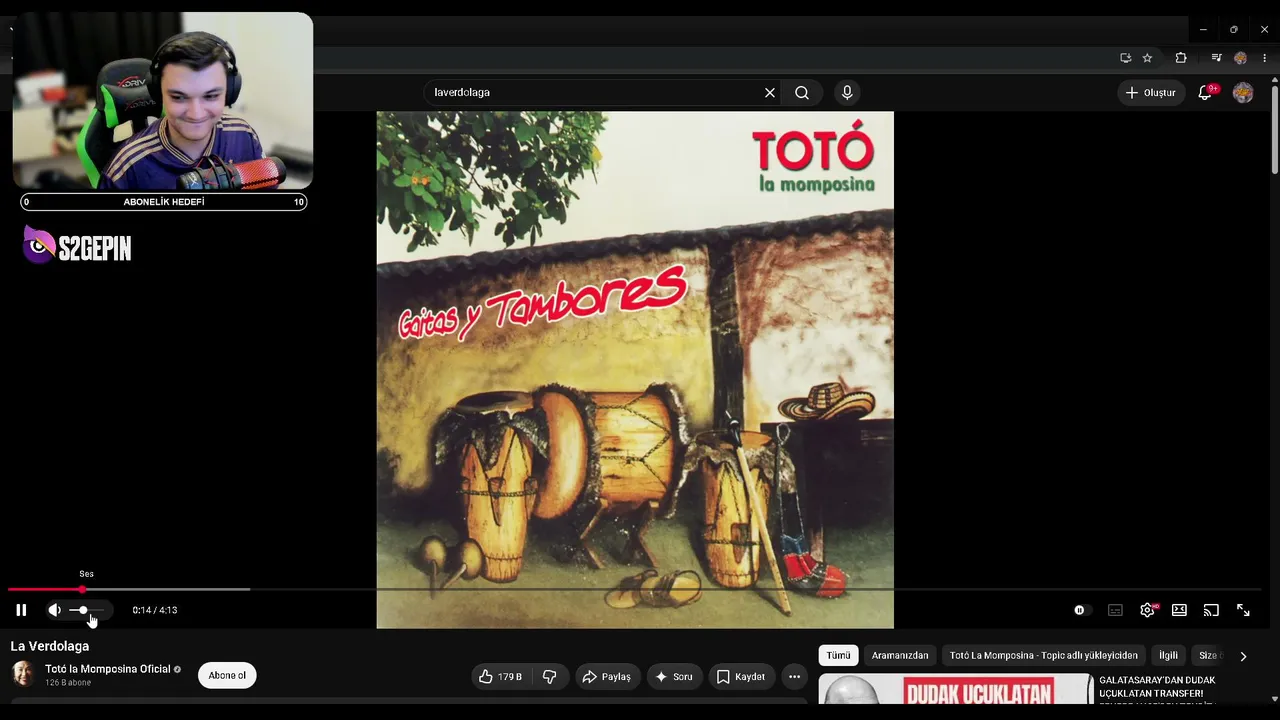Select the Tümü filter chip

838,656
